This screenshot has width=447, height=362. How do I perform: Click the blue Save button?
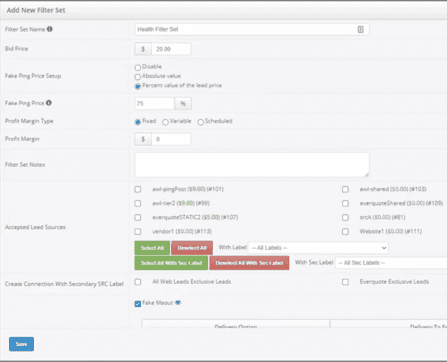[x=21, y=344]
